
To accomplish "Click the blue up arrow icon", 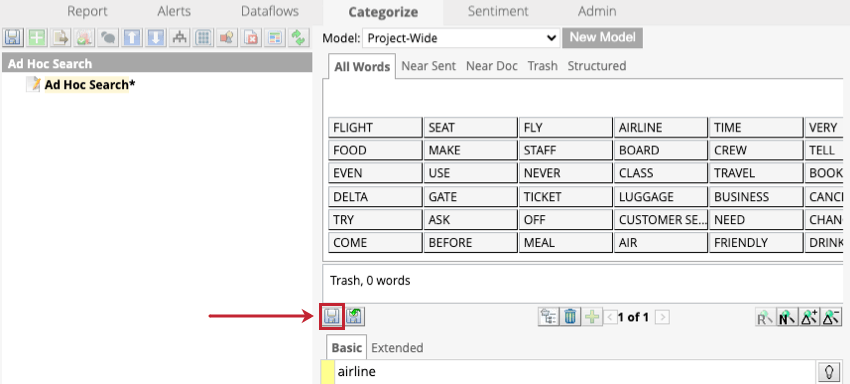I will click(x=132, y=38).
